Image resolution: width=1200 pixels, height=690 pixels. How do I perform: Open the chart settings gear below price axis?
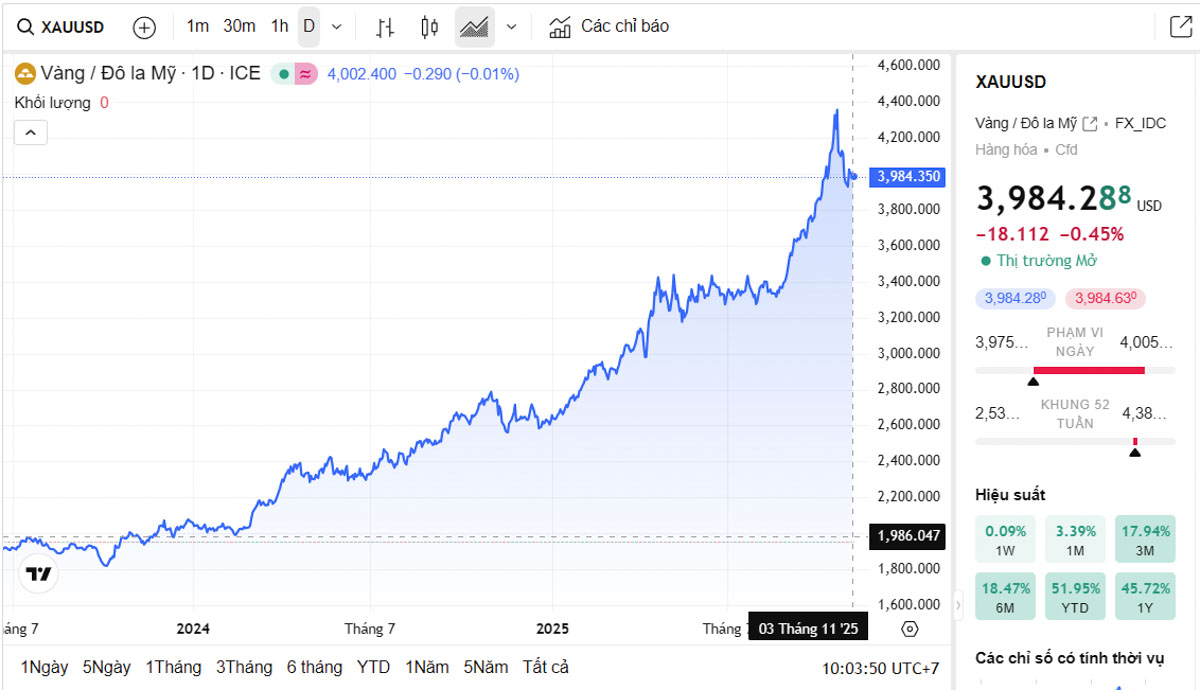pos(909,629)
